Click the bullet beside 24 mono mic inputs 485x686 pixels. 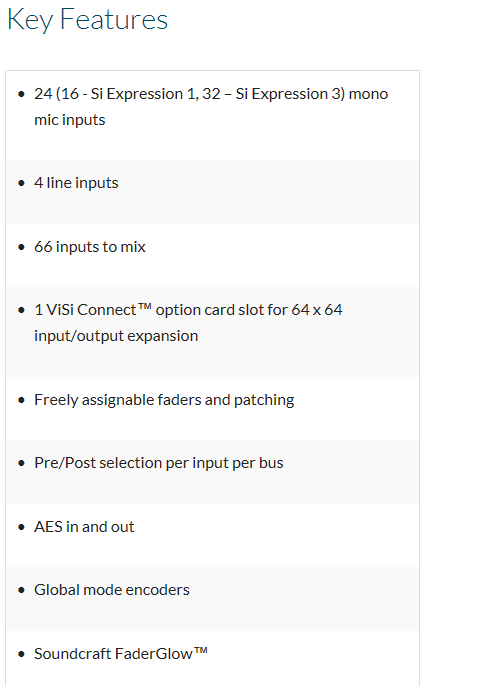(x=21, y=94)
